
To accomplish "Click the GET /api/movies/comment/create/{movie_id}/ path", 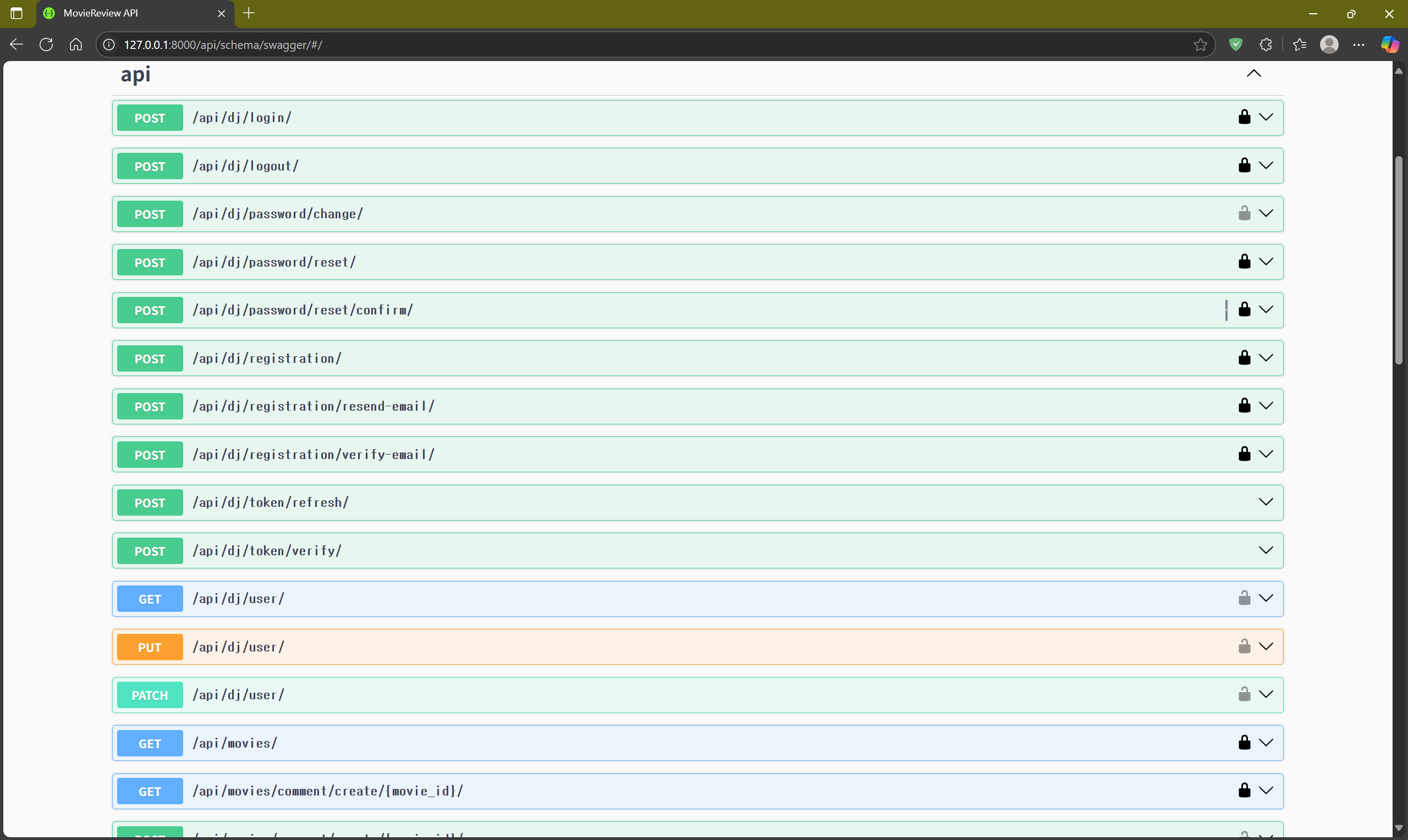I will (328, 791).
